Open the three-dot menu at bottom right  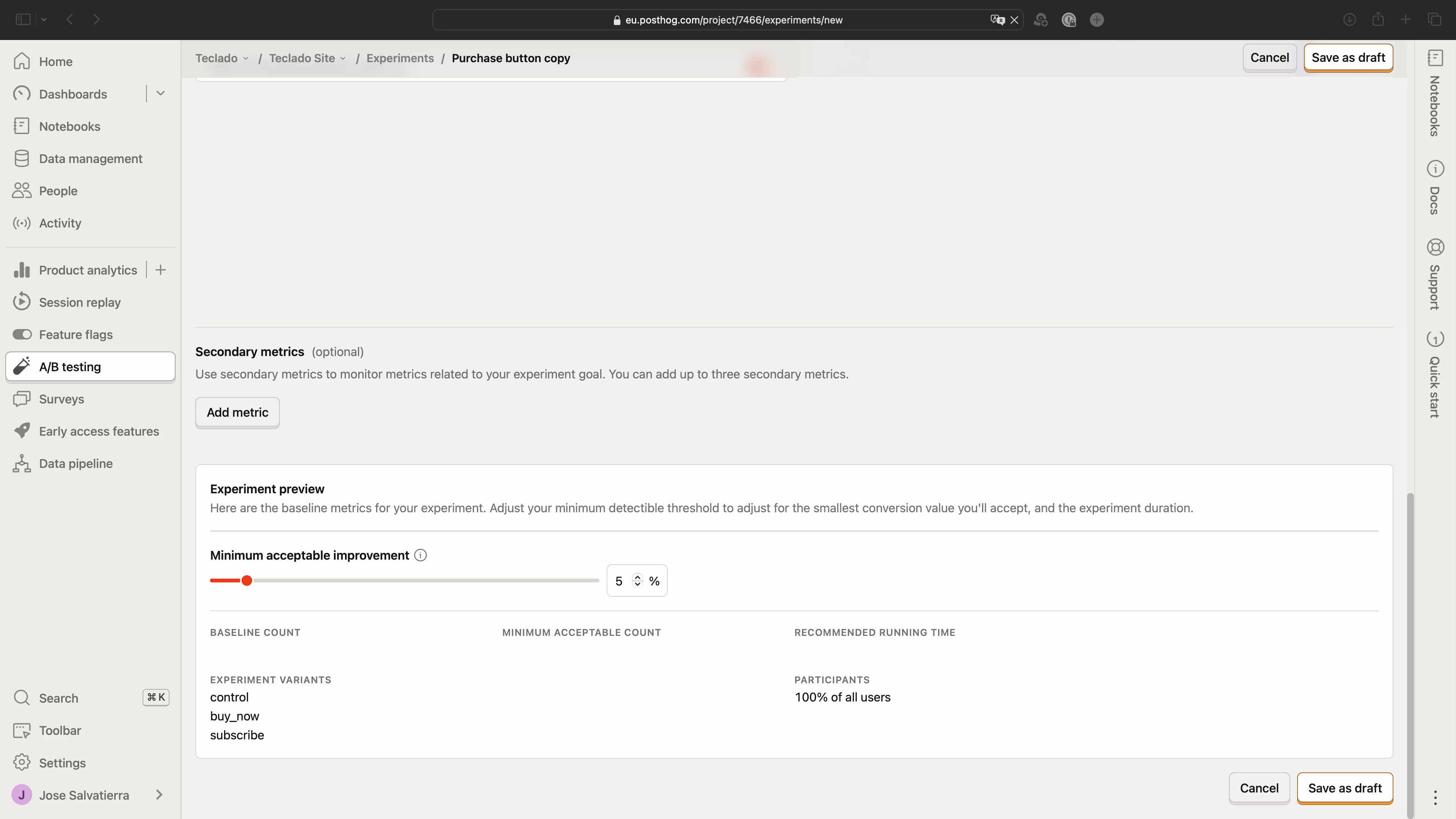pos(1435,797)
